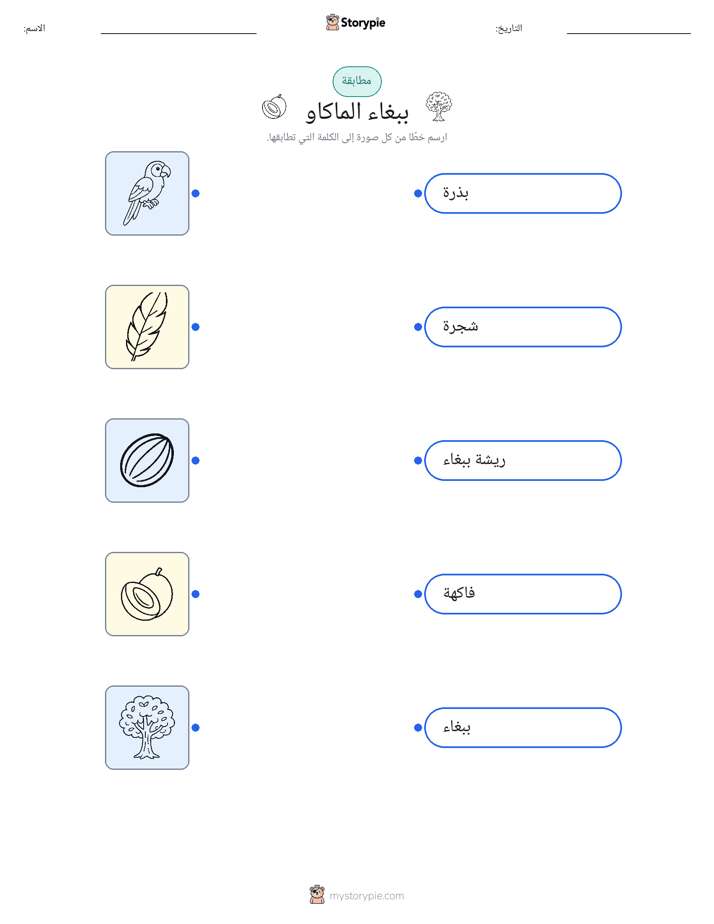Click the name line next to الاسم
The width and height of the screenshot is (714, 924).
178,33
